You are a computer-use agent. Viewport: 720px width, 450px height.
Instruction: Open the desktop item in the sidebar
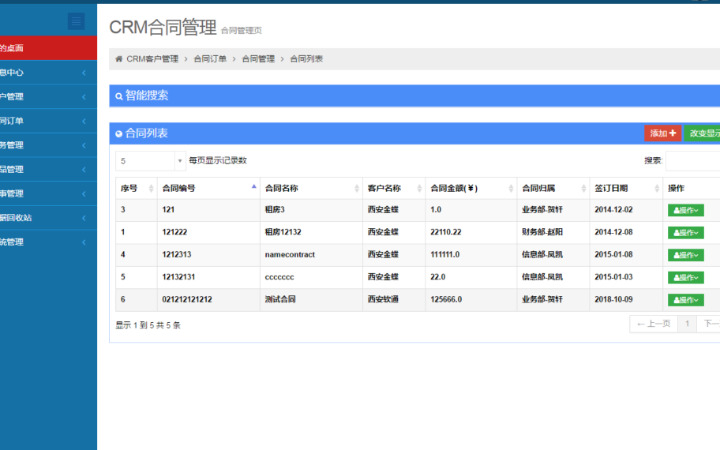[x=48, y=48]
